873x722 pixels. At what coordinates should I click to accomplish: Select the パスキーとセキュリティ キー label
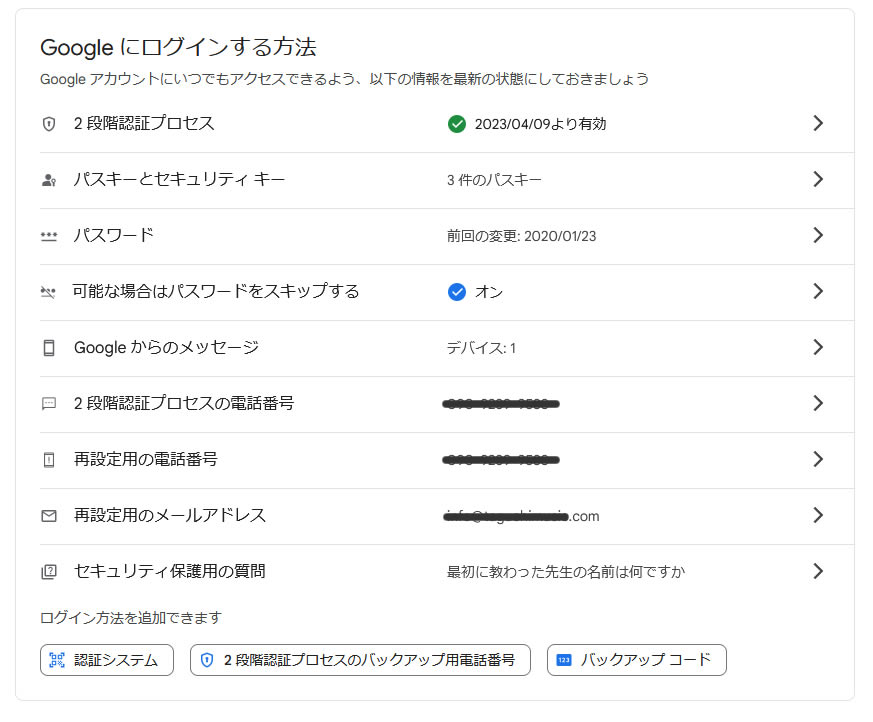(x=179, y=179)
